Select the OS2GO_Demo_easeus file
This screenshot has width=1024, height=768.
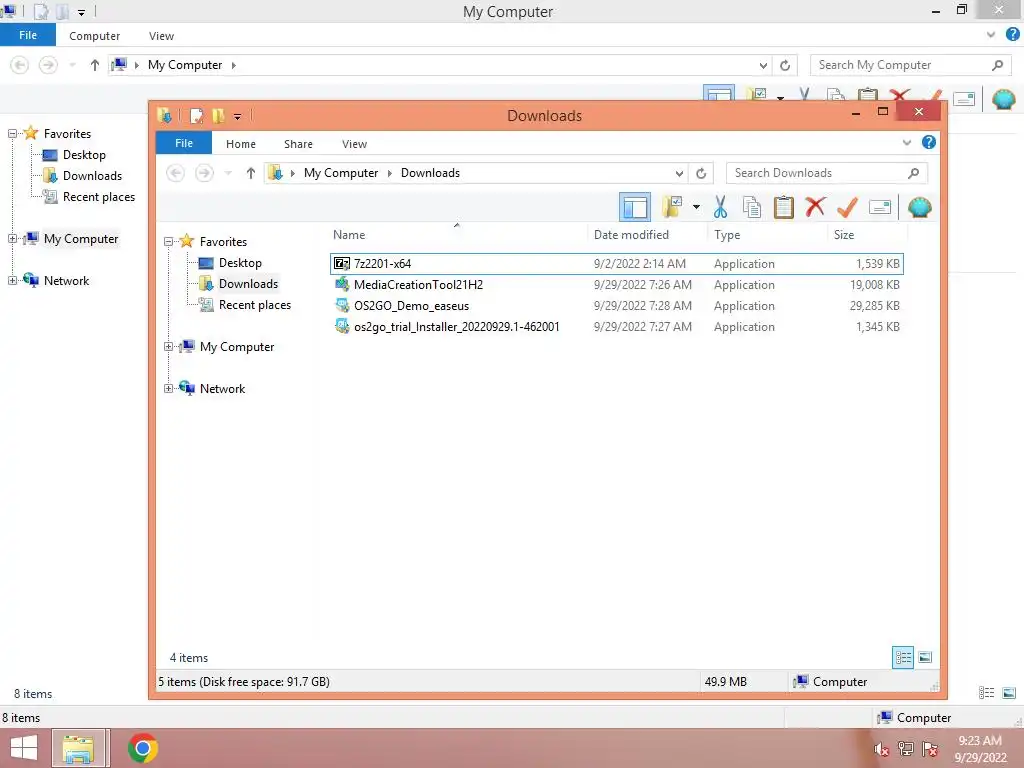point(616,306)
